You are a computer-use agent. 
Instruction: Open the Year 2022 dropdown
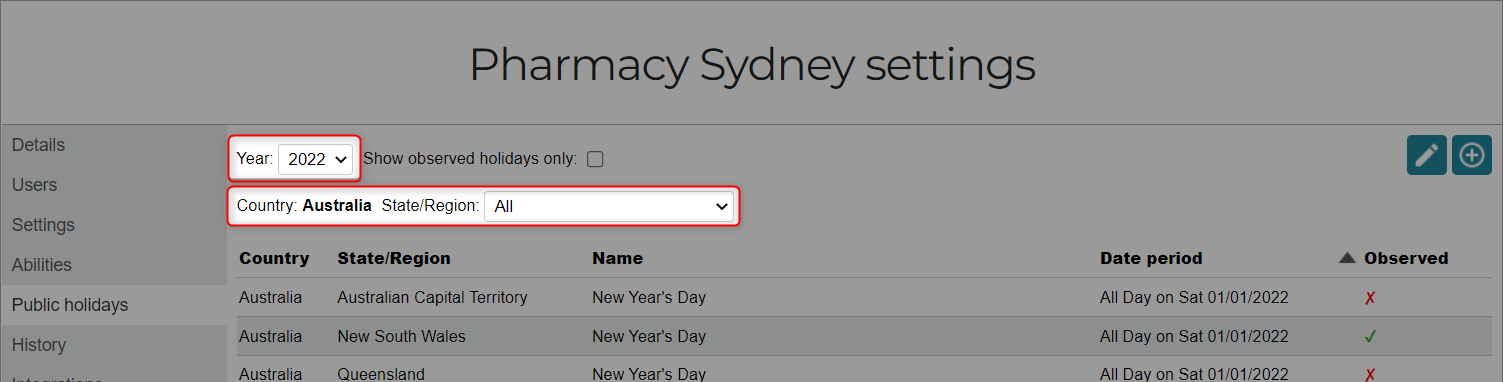click(x=315, y=158)
